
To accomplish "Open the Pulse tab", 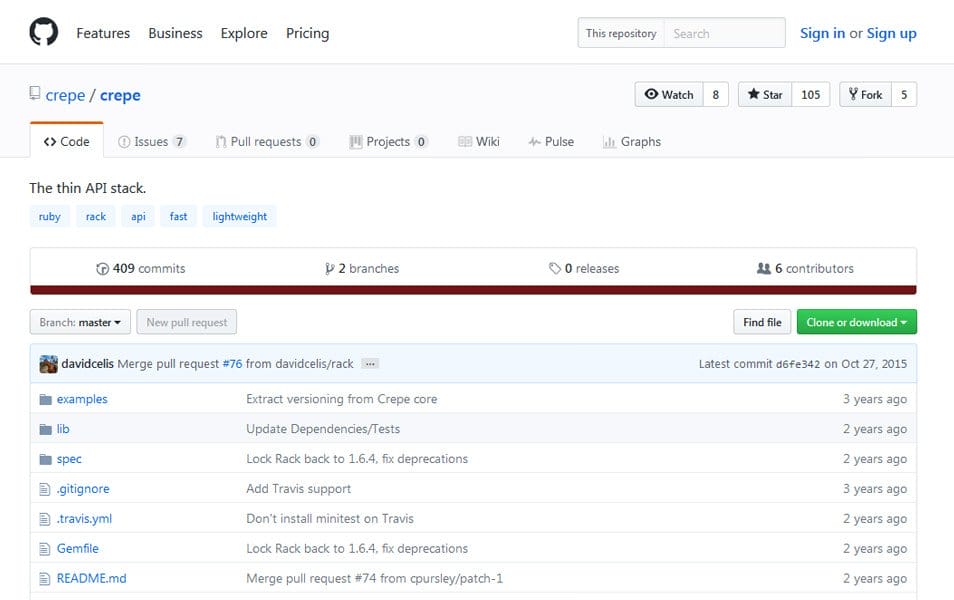I will coord(551,141).
